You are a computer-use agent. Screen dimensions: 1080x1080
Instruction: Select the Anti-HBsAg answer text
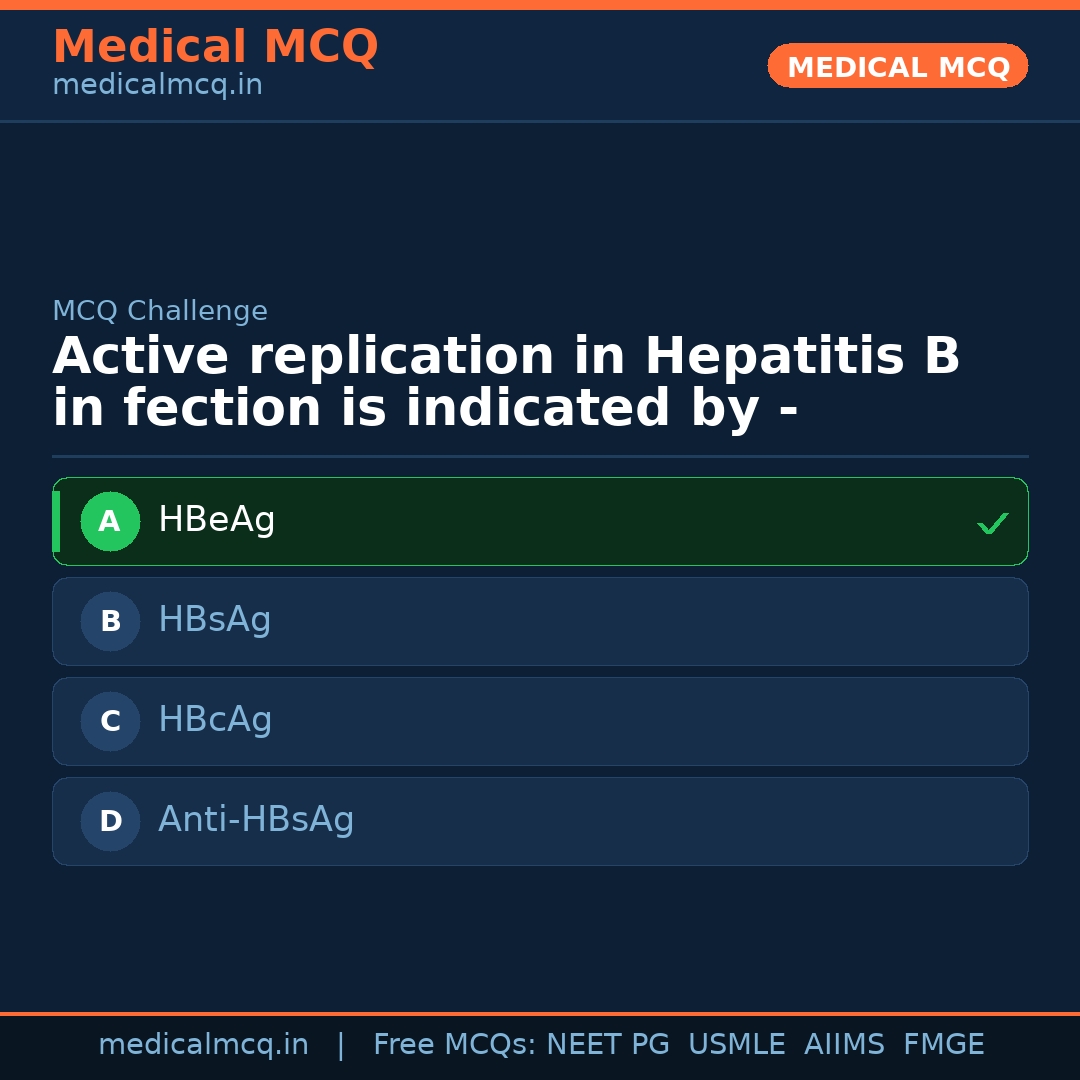(x=256, y=820)
